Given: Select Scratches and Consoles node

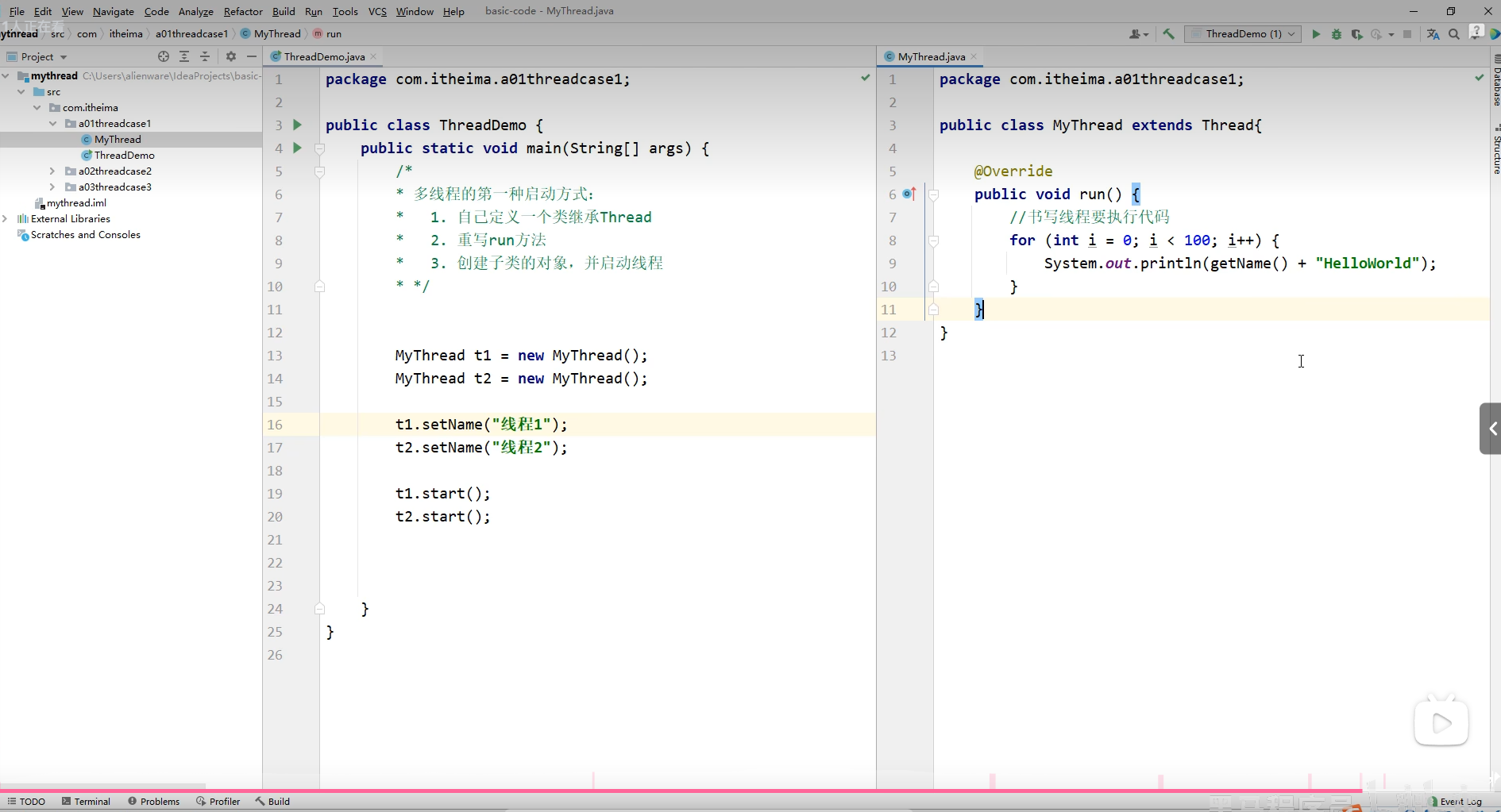Looking at the screenshot, I should click(x=86, y=235).
